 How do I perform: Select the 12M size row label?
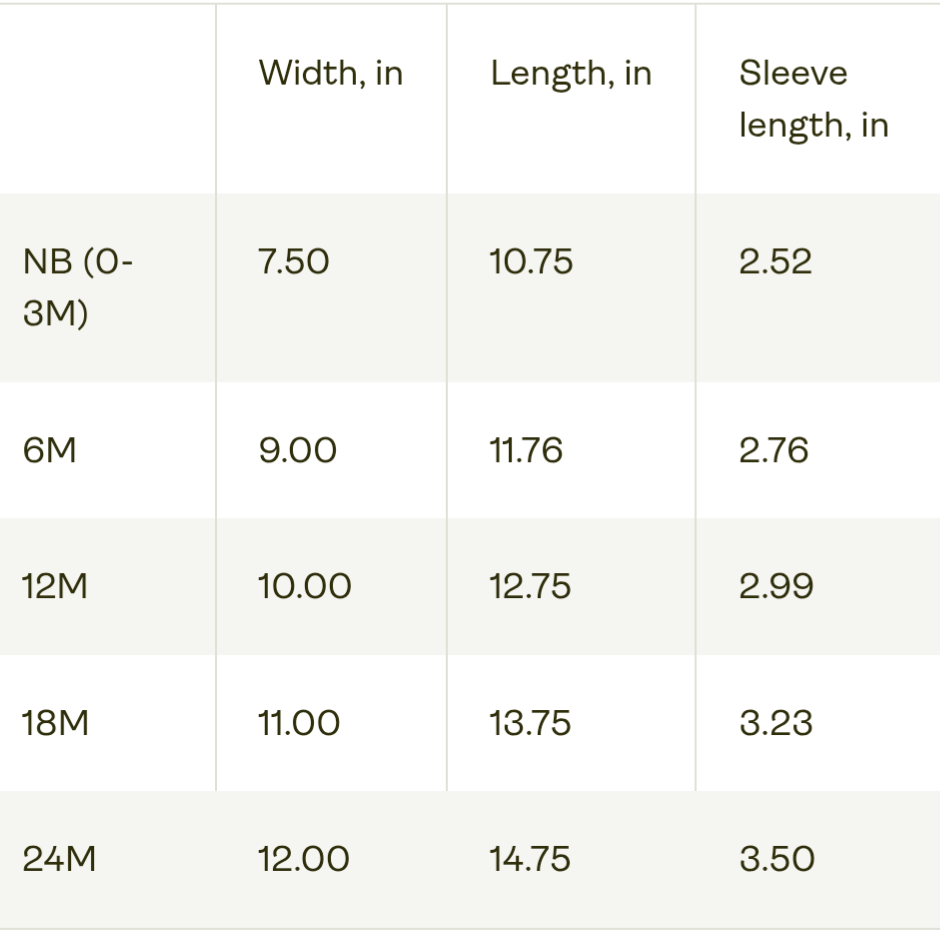coord(55,586)
